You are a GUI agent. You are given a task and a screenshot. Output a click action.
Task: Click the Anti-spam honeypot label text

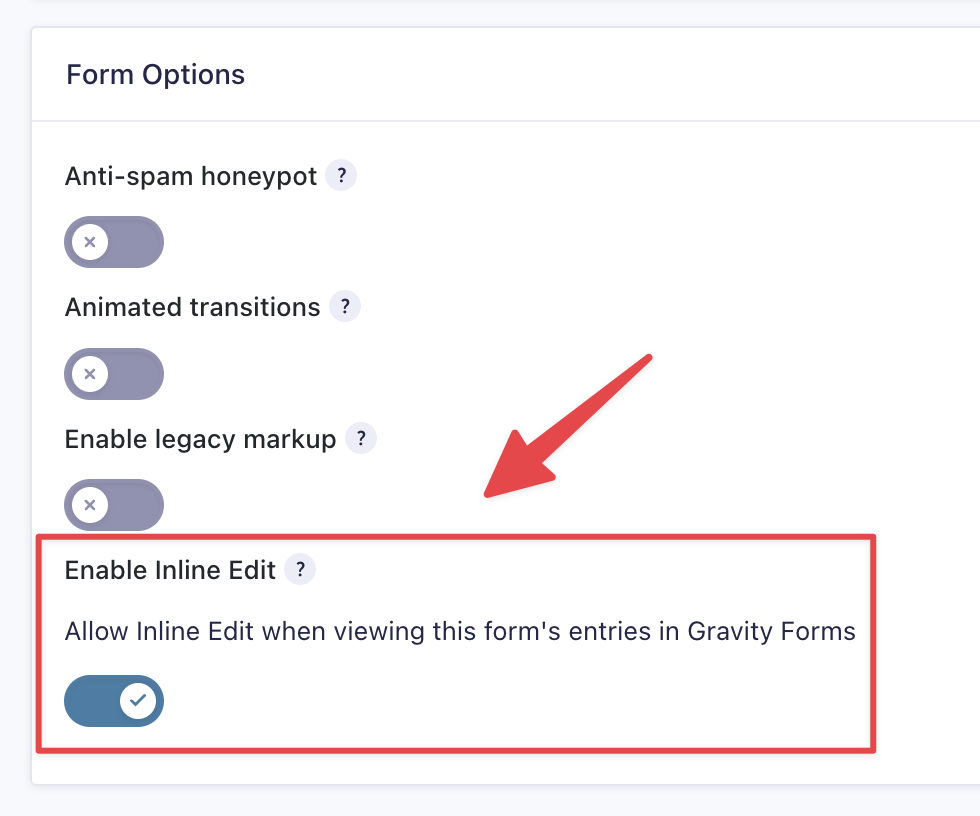(191, 177)
